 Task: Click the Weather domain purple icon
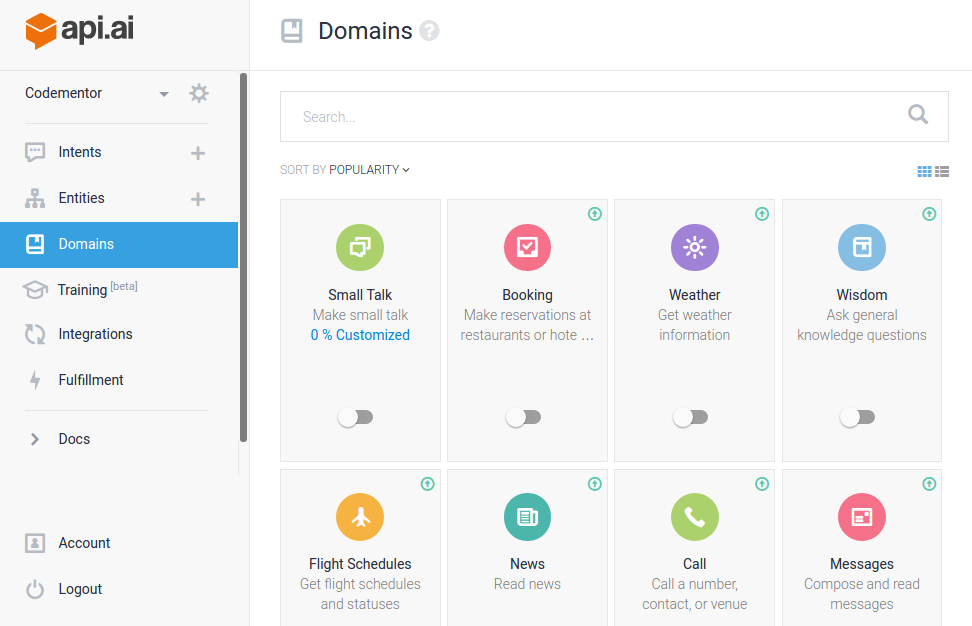tap(694, 247)
